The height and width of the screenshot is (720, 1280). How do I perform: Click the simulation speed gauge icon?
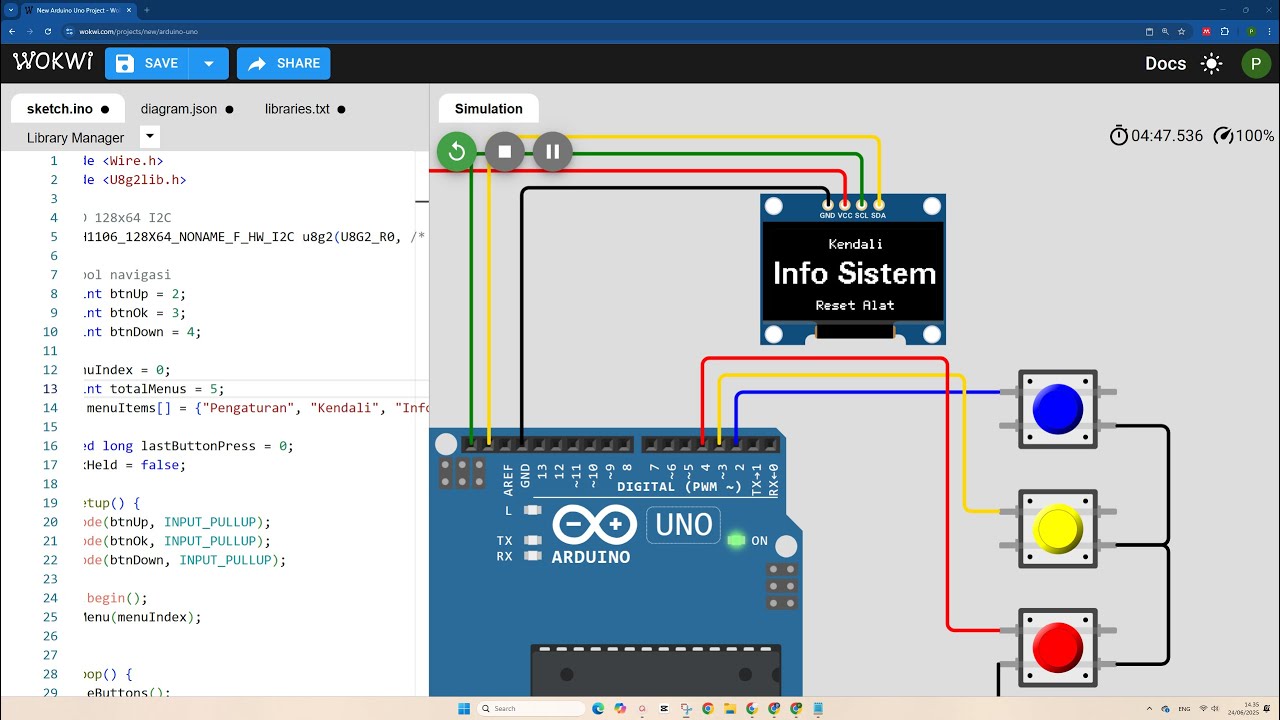point(1223,135)
